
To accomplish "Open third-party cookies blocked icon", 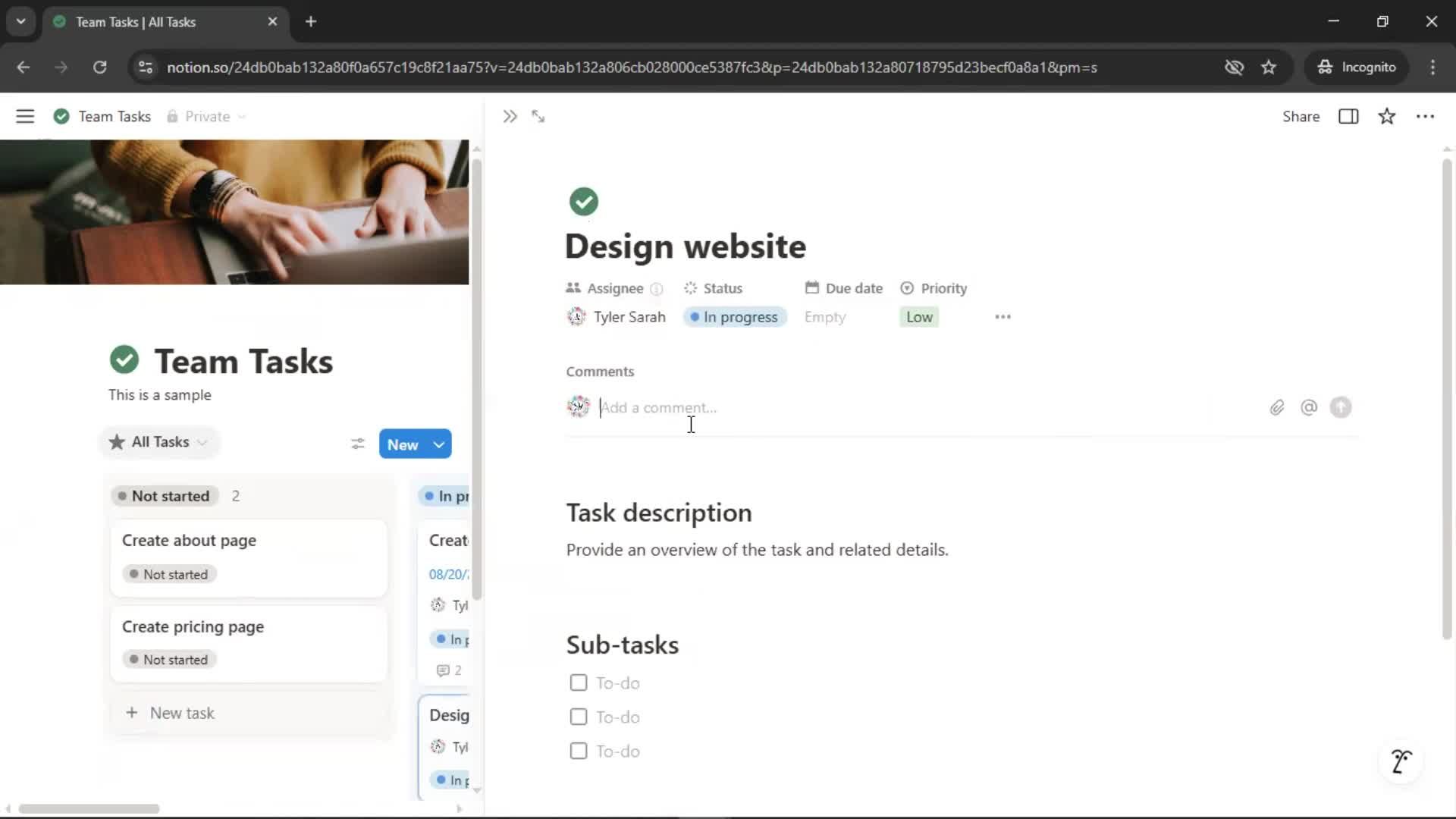I will pos(1234,67).
